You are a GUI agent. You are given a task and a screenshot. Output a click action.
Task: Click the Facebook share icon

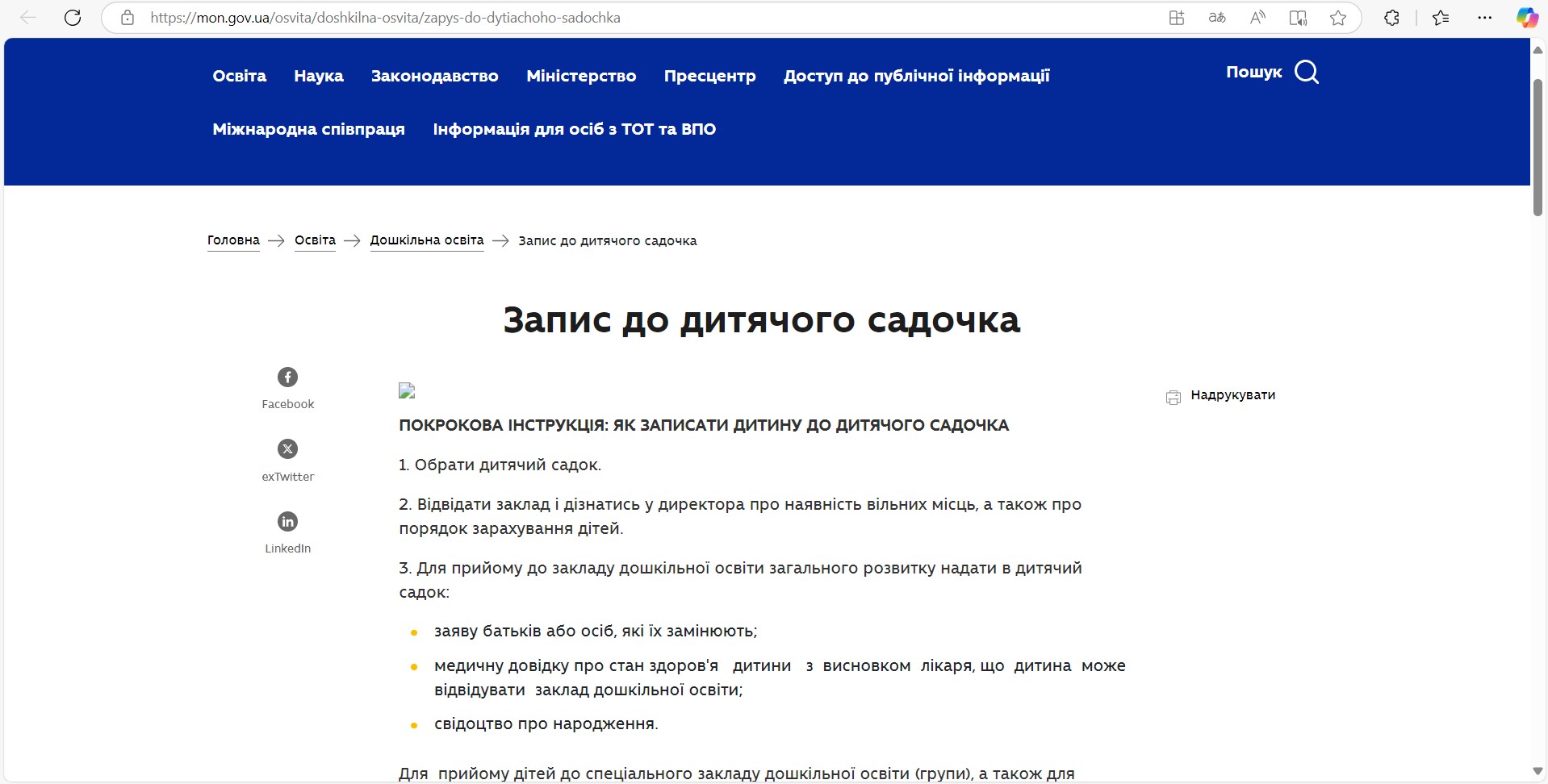coord(287,377)
